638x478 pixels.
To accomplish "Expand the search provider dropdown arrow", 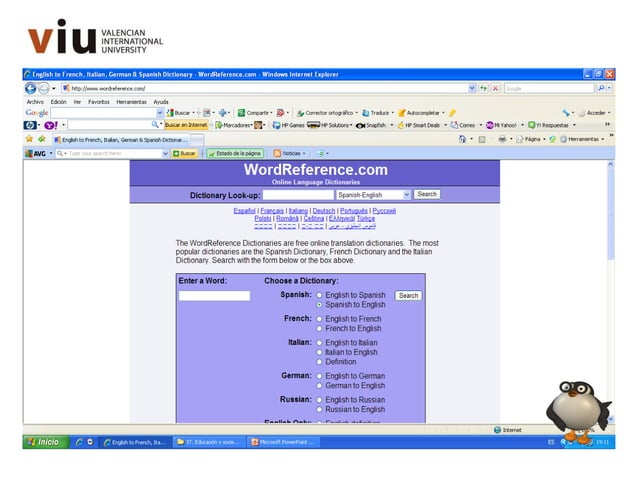I will (609, 88).
